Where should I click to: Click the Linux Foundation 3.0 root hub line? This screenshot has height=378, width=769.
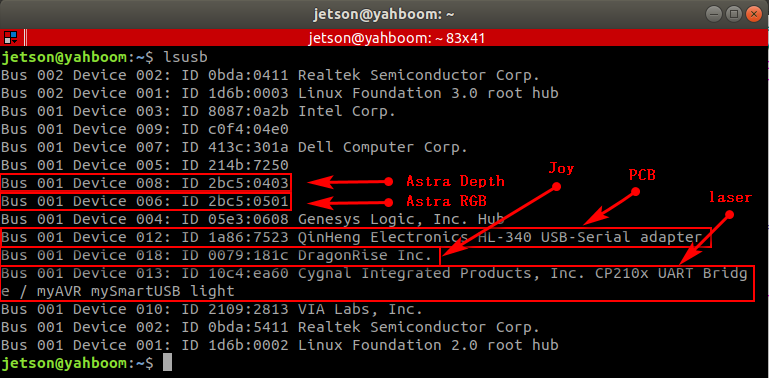(280, 93)
